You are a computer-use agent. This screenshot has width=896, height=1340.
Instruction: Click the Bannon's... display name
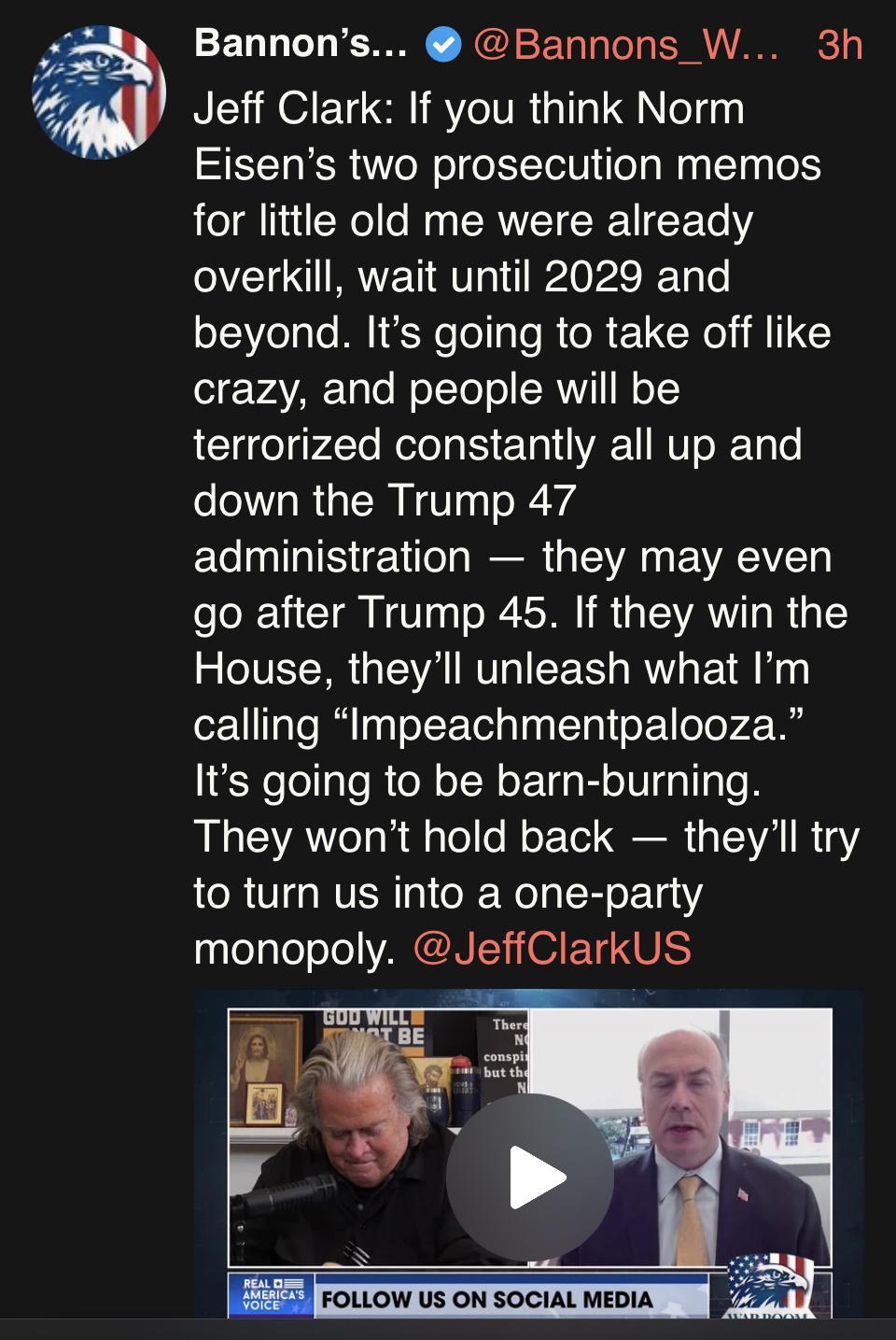[x=301, y=43]
